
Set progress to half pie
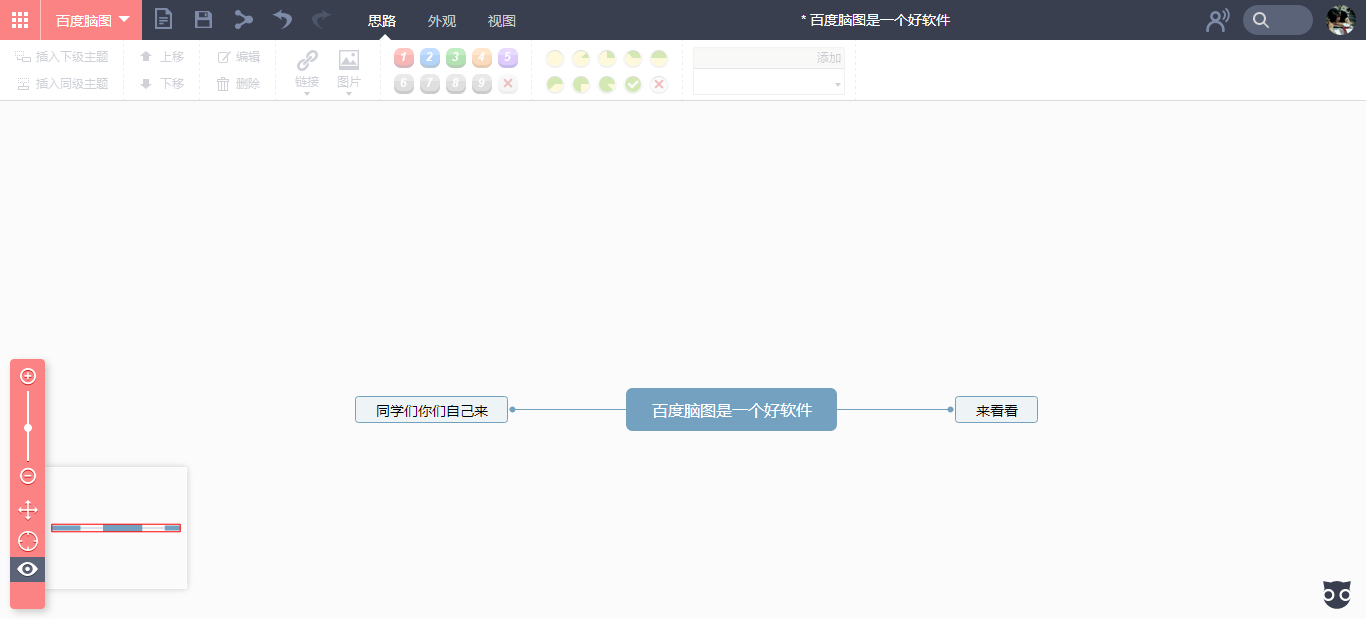659,59
